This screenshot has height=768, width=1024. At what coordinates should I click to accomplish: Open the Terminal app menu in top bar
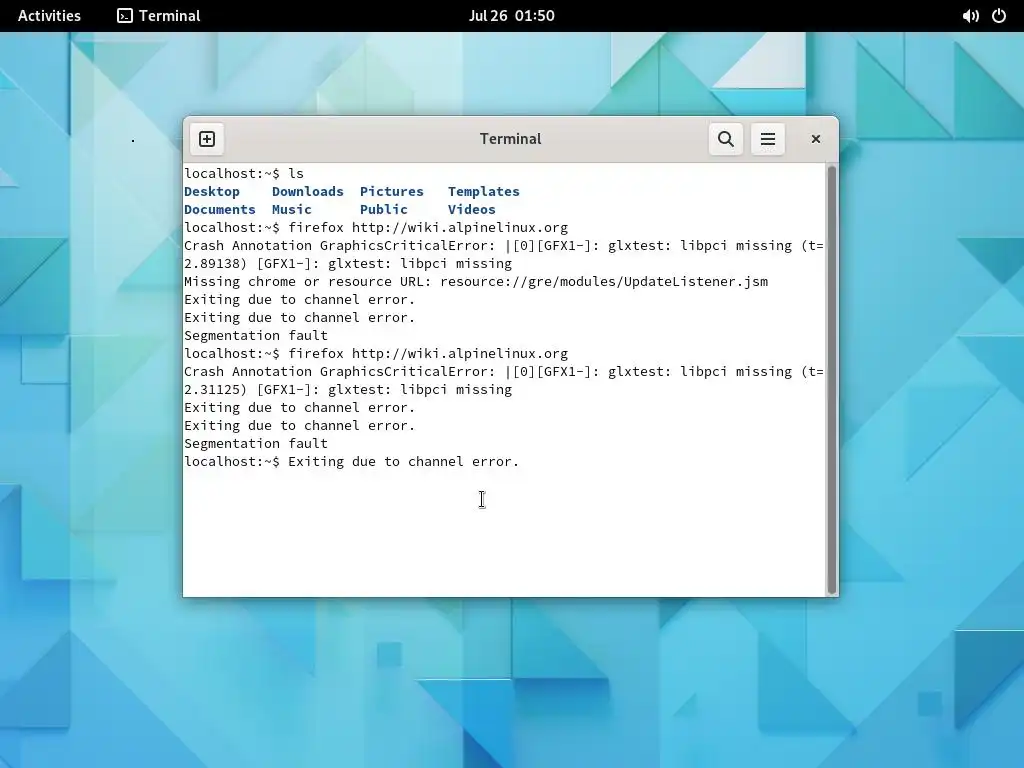(159, 16)
